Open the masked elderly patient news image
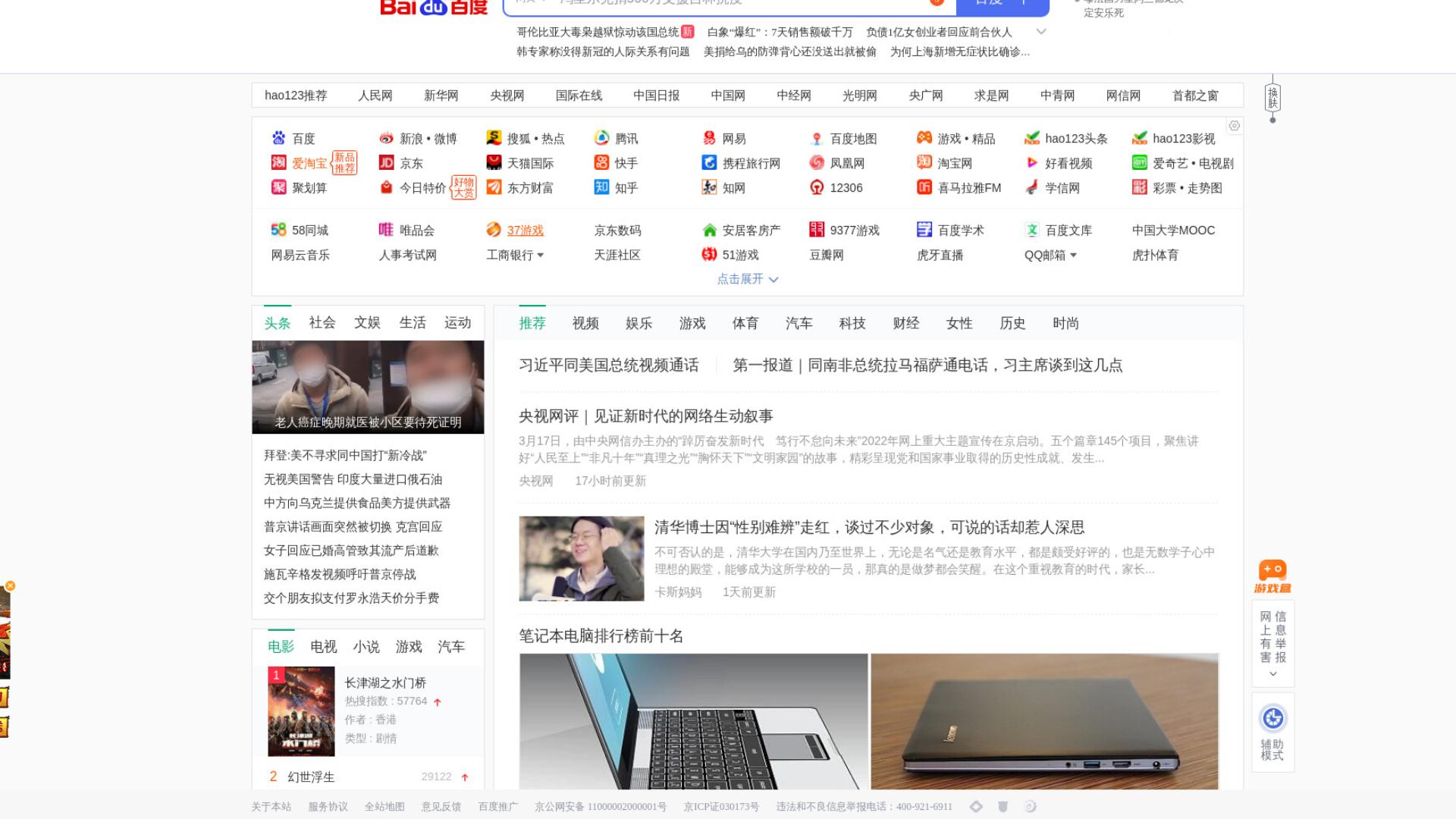The image size is (1456, 819). pos(368,387)
